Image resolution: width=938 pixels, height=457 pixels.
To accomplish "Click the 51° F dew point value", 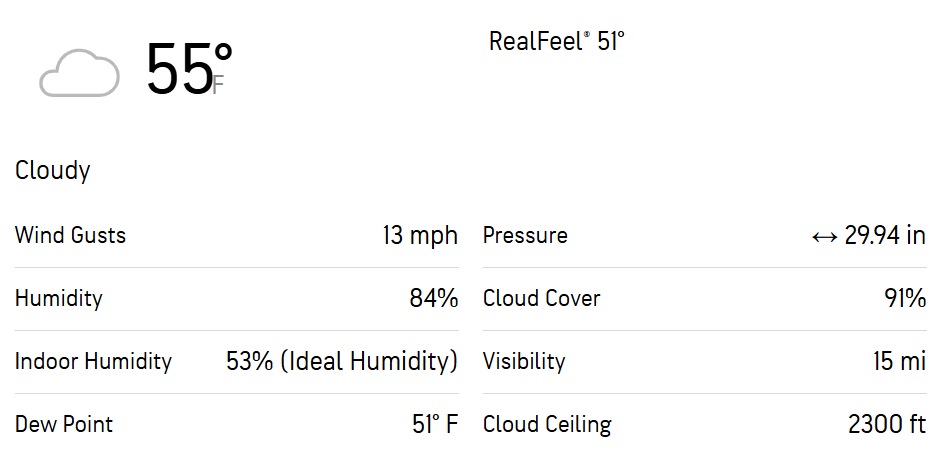I will coord(435,424).
